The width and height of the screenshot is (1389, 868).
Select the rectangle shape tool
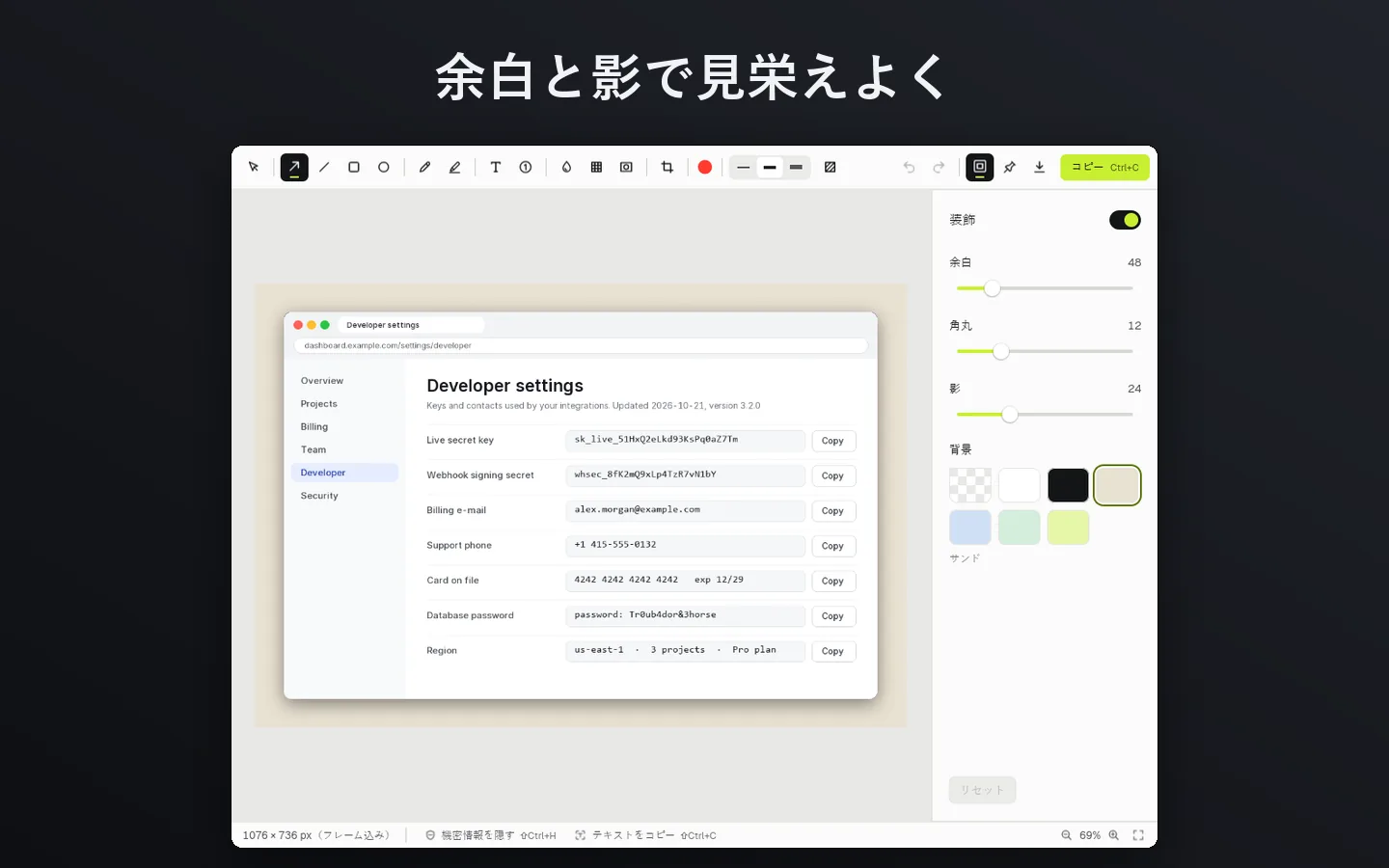click(x=354, y=167)
